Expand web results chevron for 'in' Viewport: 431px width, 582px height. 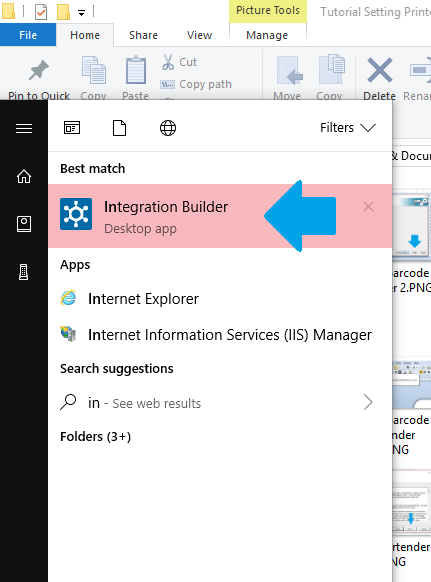pos(368,402)
